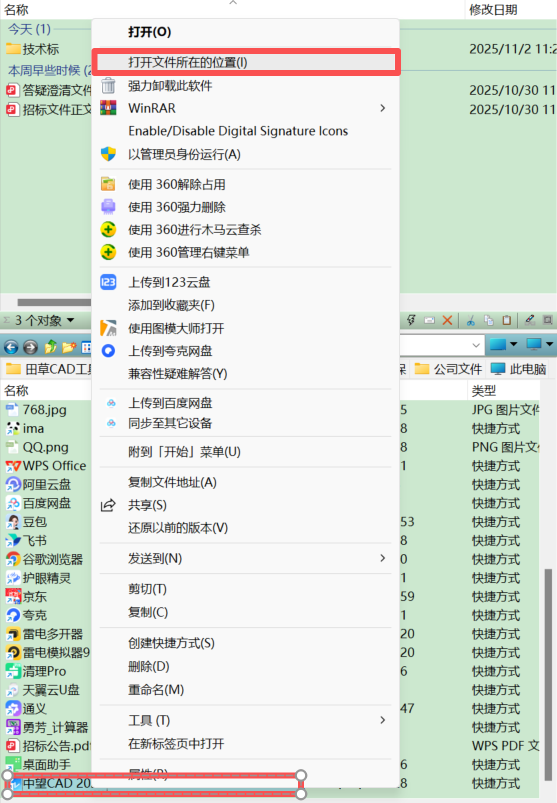Open the first blue monitor dropdown
Viewport: 557px width, 803px height.
coord(513,344)
